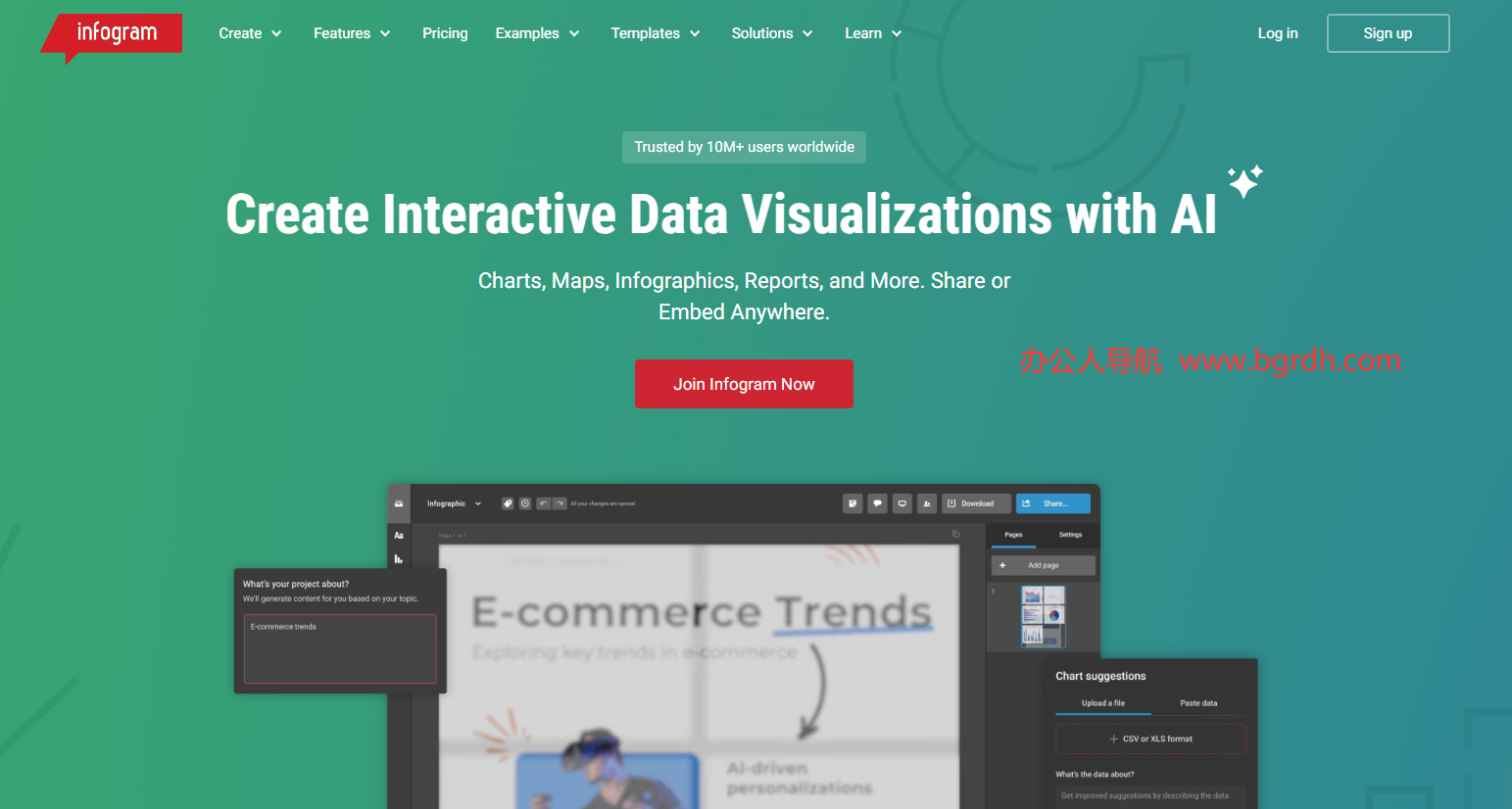Viewport: 1512px width, 809px height.
Task: Expand the Create dropdown menu
Action: 250,33
